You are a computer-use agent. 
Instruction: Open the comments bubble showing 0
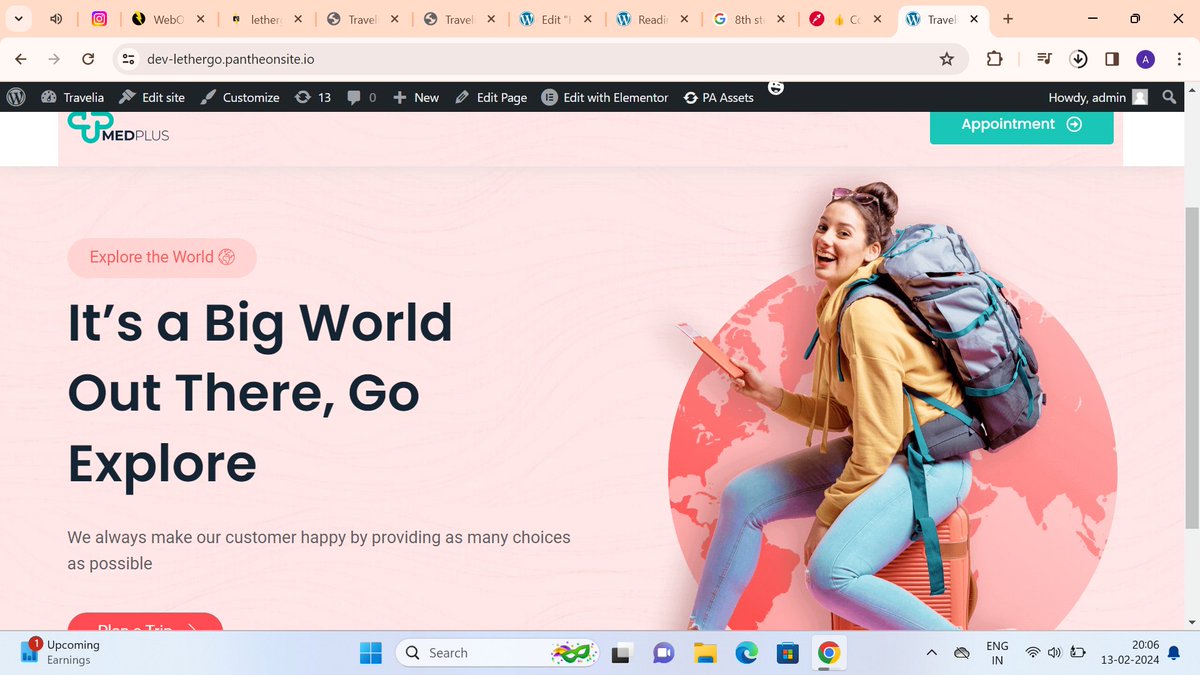tap(361, 97)
